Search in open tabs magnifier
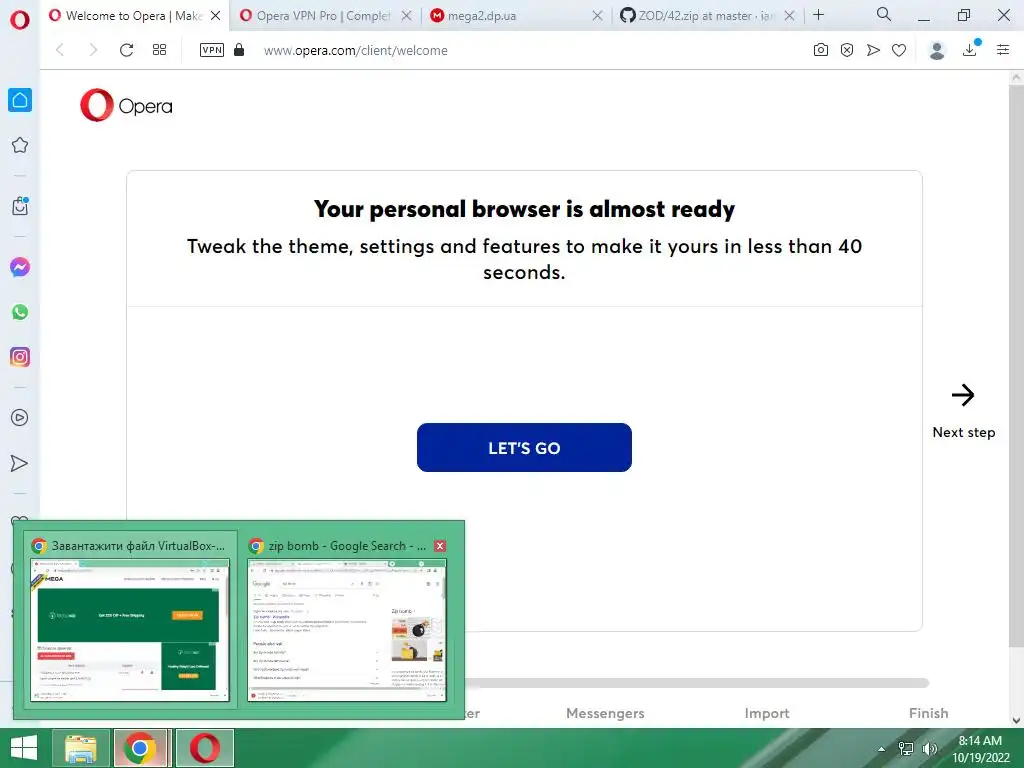The width and height of the screenshot is (1024, 768). coord(884,14)
